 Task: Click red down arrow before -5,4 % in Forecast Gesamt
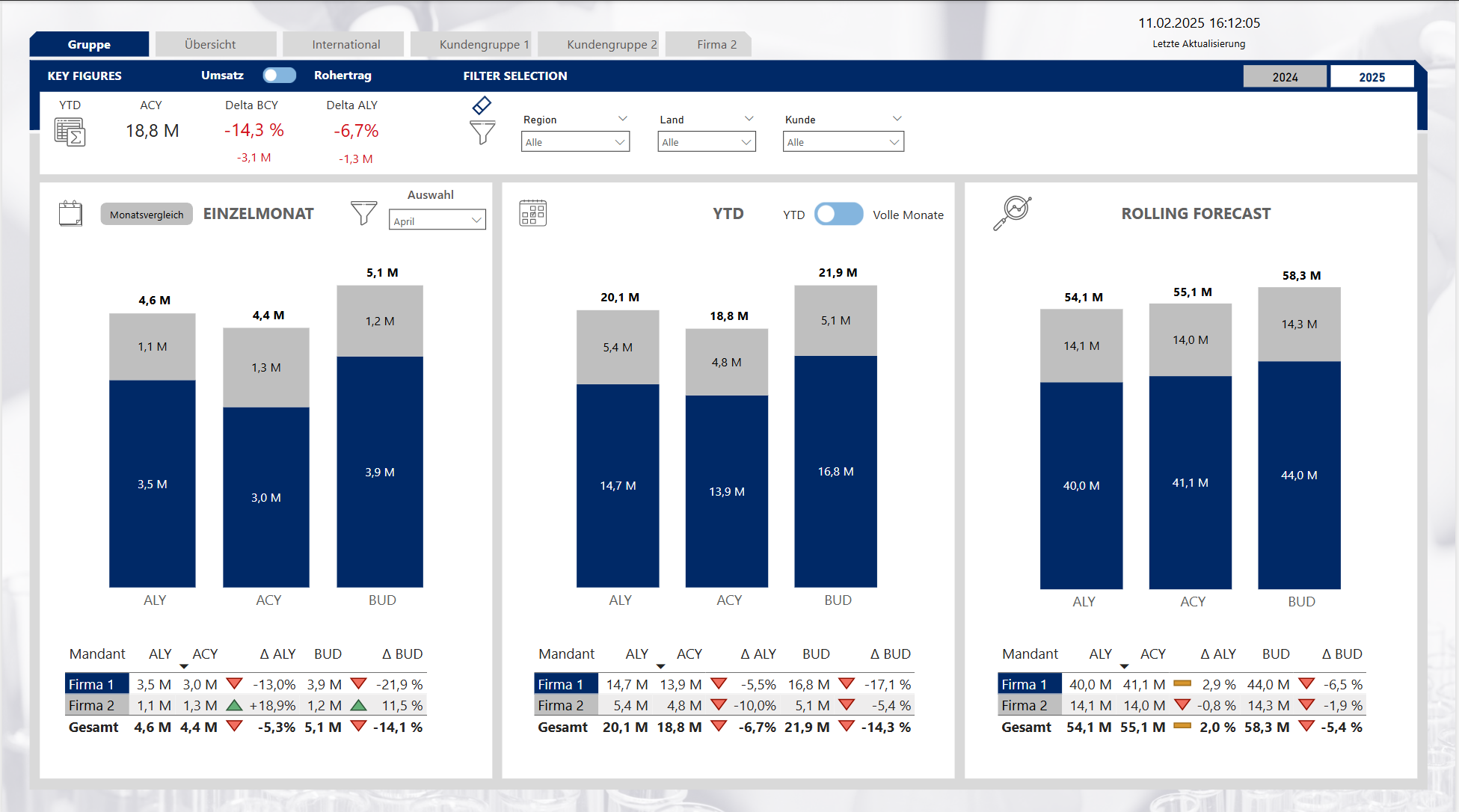1307,726
